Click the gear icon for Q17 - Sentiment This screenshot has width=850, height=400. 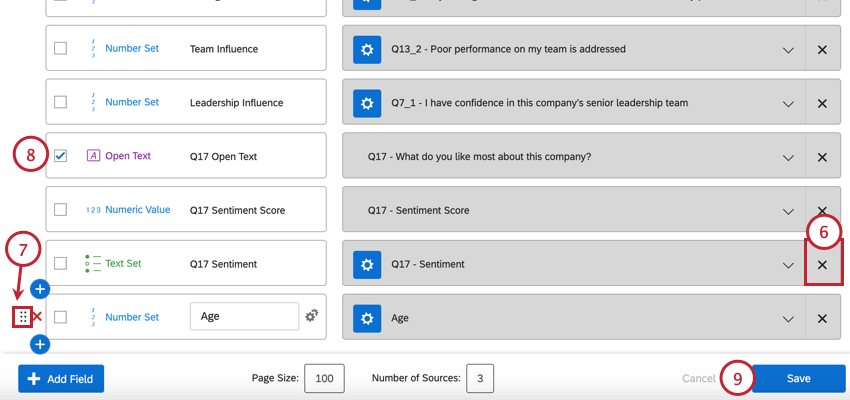pos(367,264)
